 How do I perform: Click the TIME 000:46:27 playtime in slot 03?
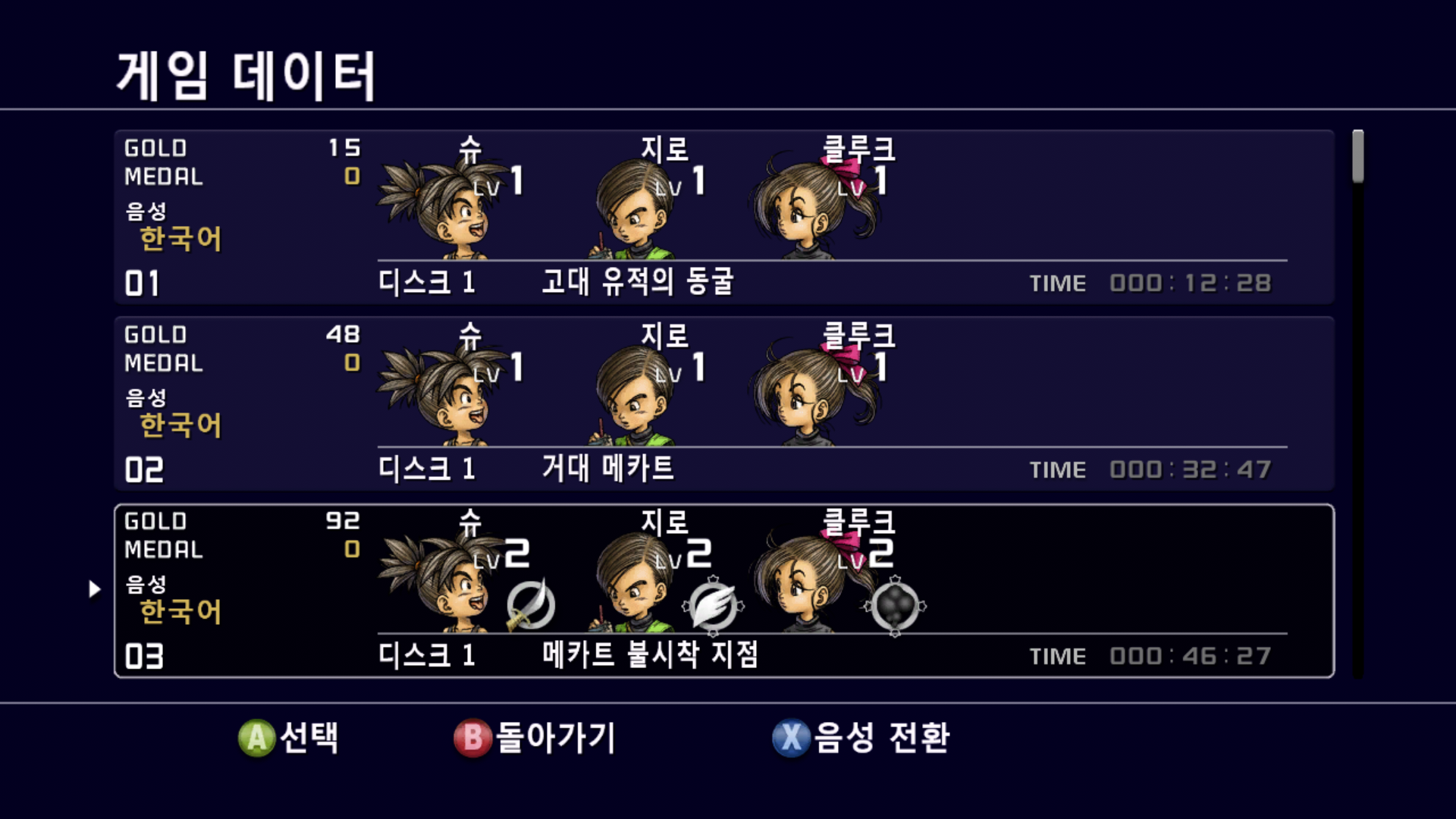pos(1150,656)
